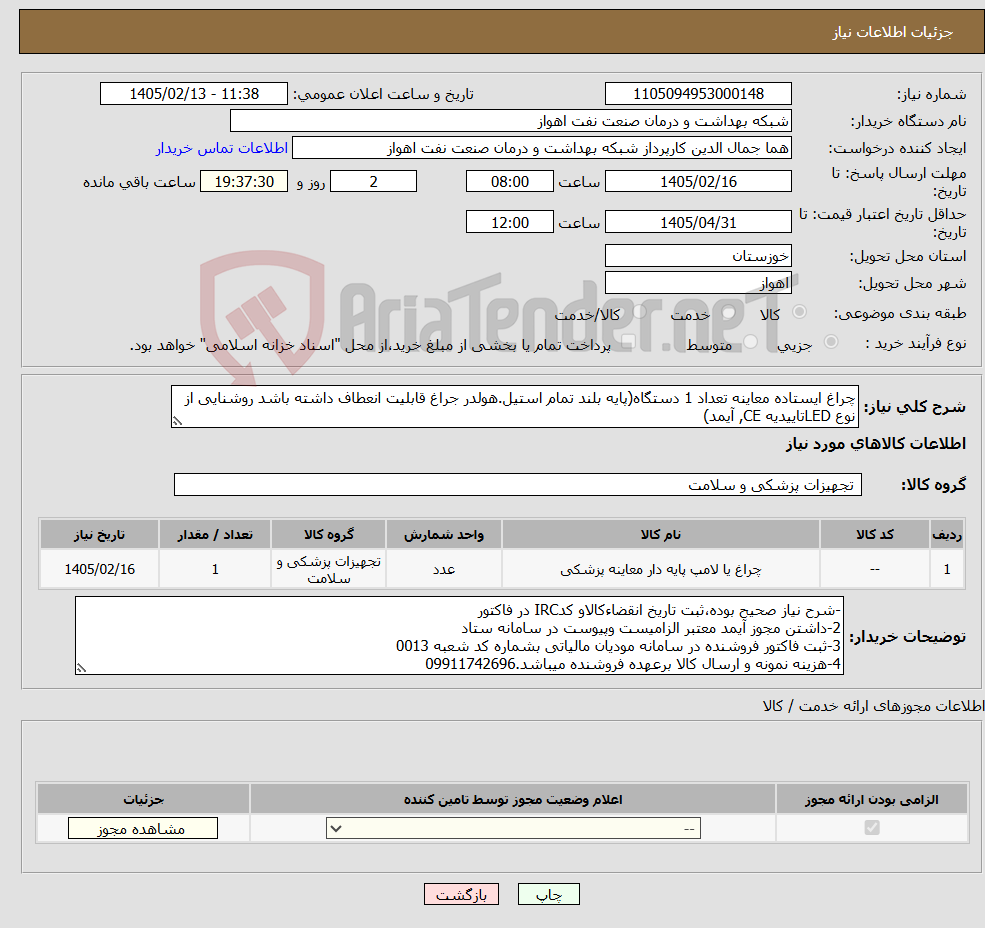This screenshot has width=985, height=928.
Task: Click the price validity date 1405/04/31 field
Action: [698, 222]
